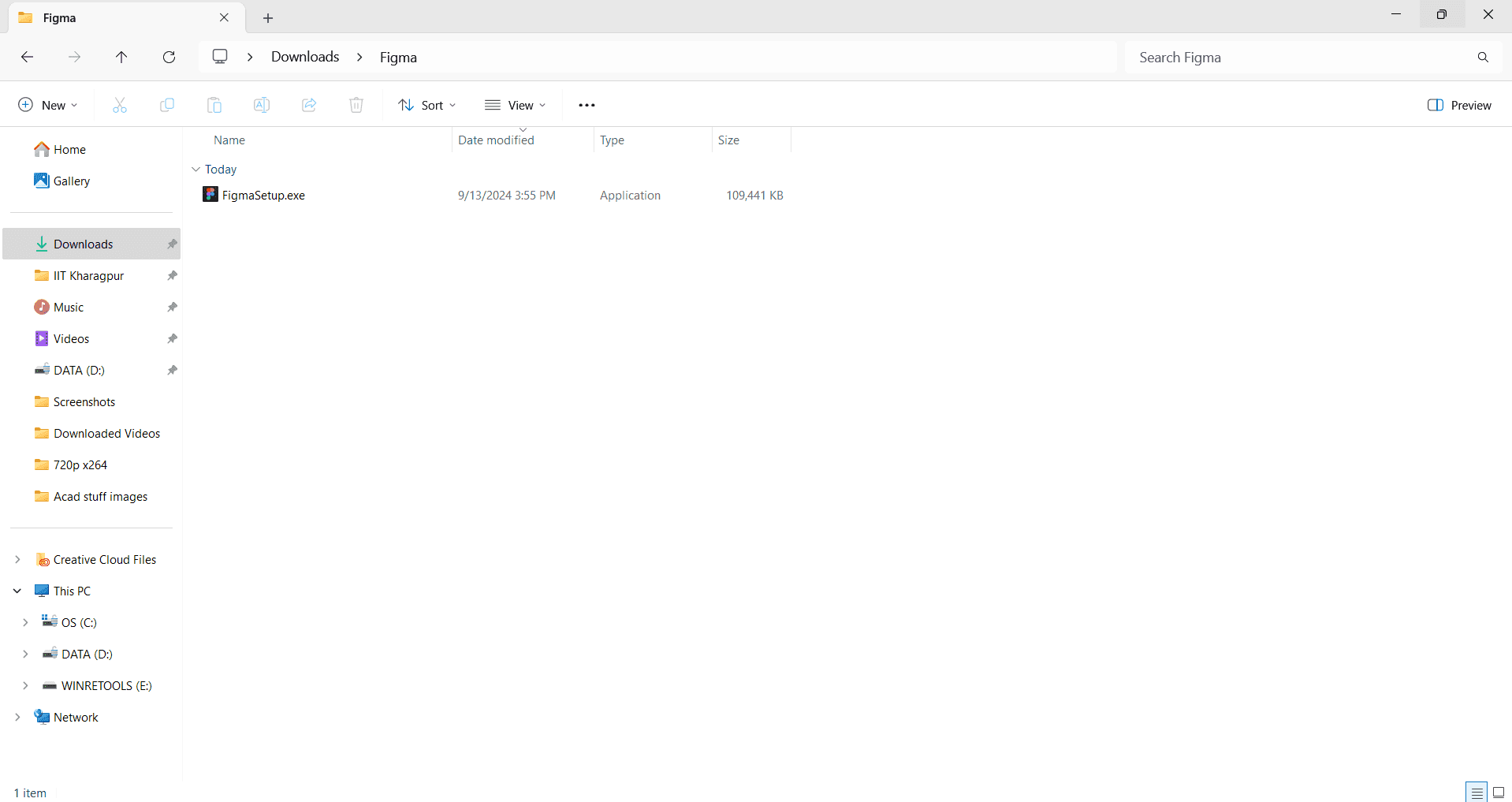Delete FigmaSetup.exe using the trash icon
The image size is (1512, 802).
[x=356, y=104]
